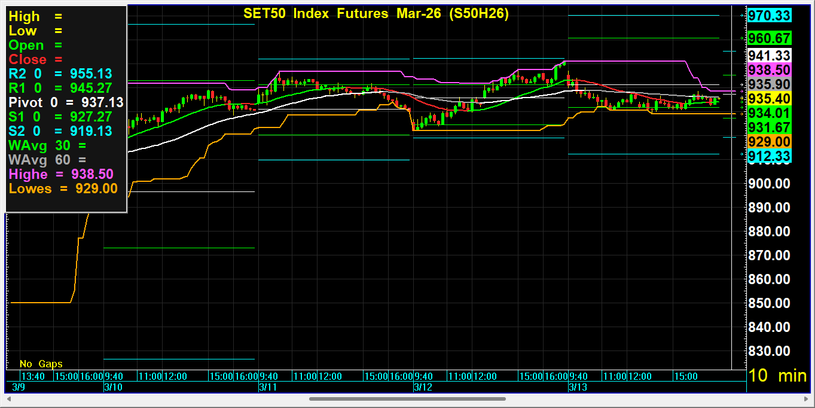Click the green 960.67 price tag
The image size is (815, 408).
pyautogui.click(x=770, y=38)
